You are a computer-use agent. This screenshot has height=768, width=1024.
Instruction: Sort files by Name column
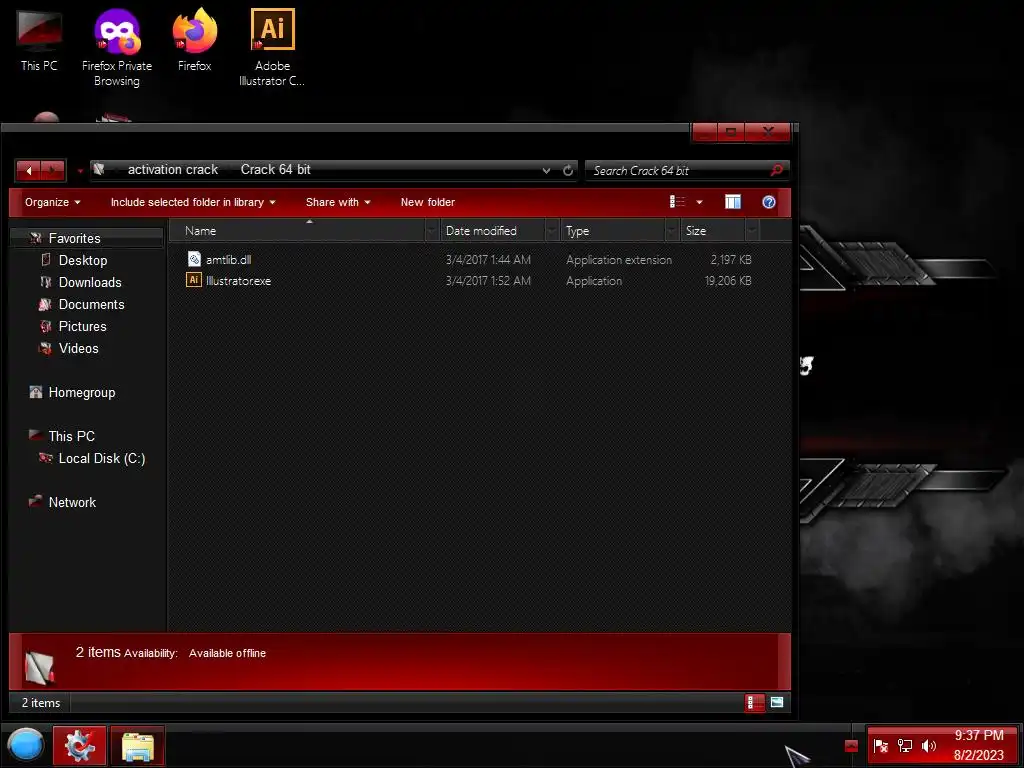point(297,231)
